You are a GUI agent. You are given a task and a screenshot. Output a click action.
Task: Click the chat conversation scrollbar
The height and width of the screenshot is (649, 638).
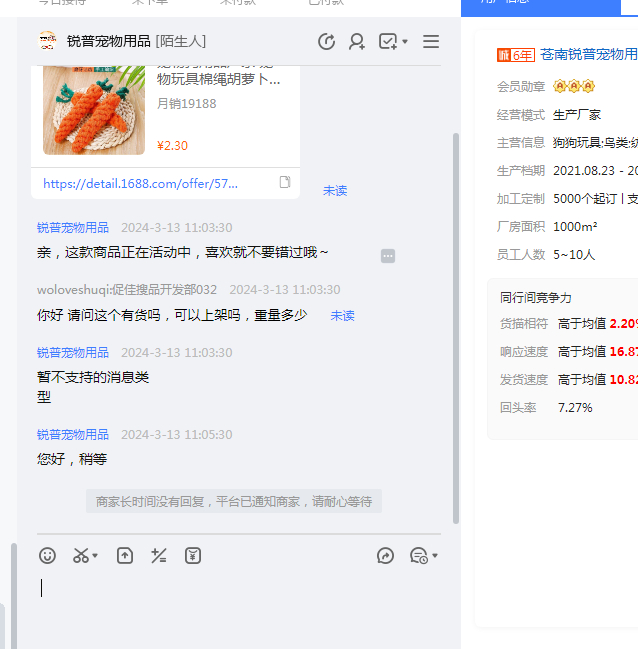point(456,330)
